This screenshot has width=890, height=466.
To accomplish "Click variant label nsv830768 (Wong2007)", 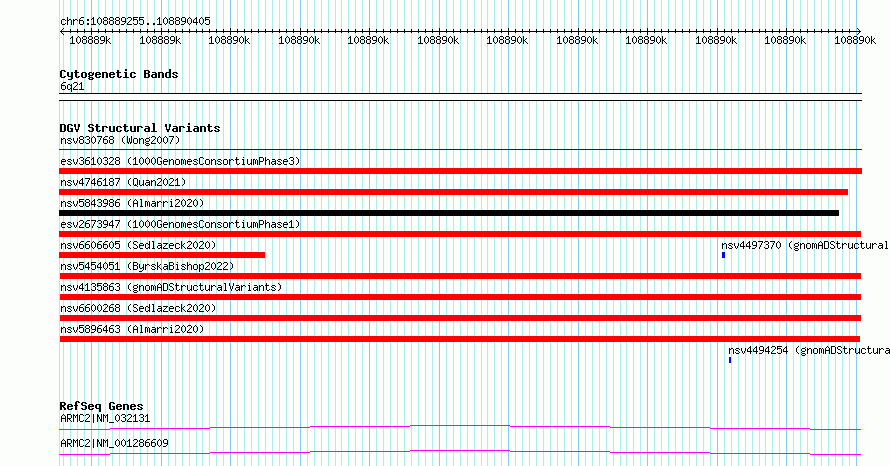I will [x=120, y=140].
